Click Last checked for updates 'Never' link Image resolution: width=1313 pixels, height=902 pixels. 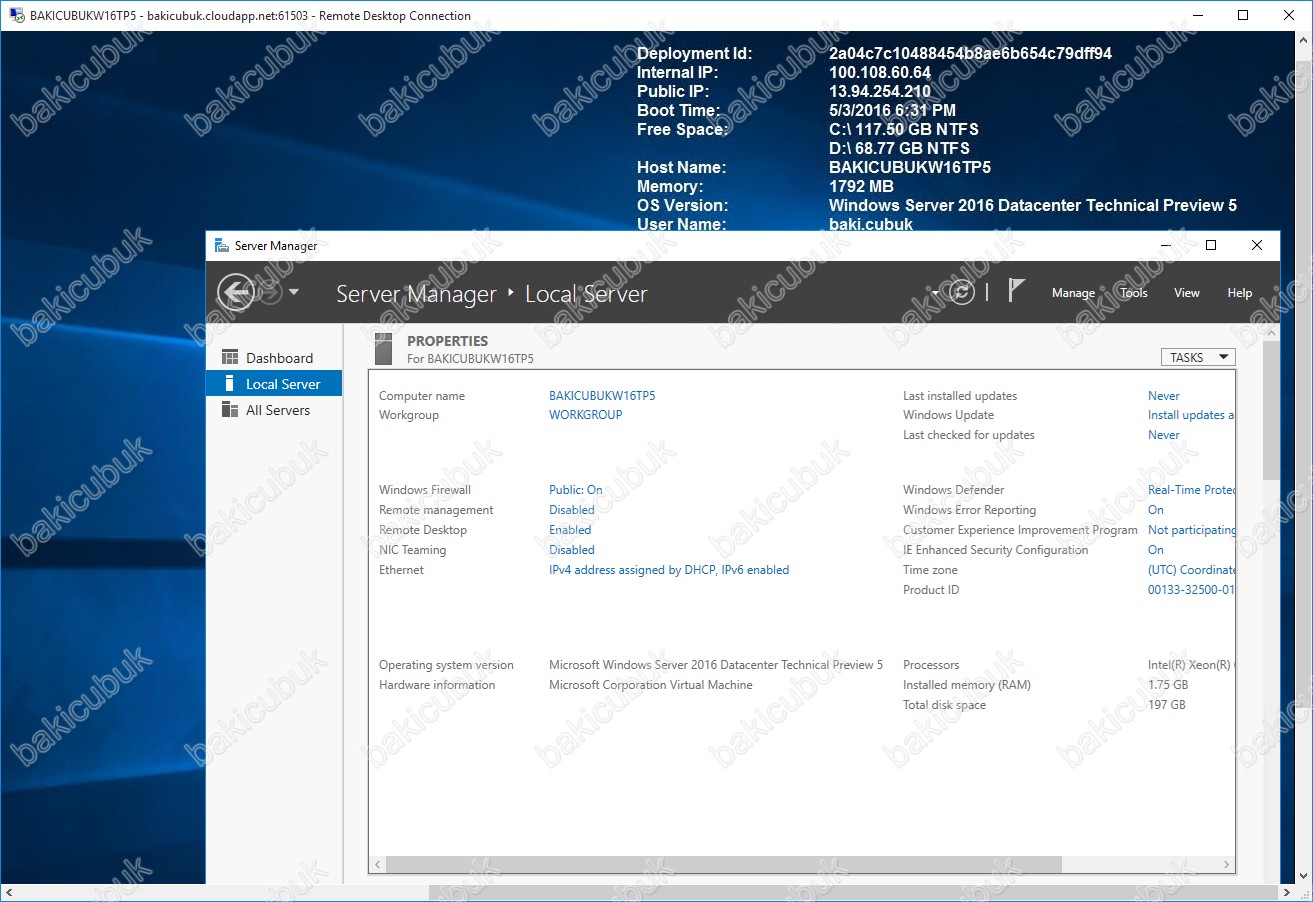1164,435
